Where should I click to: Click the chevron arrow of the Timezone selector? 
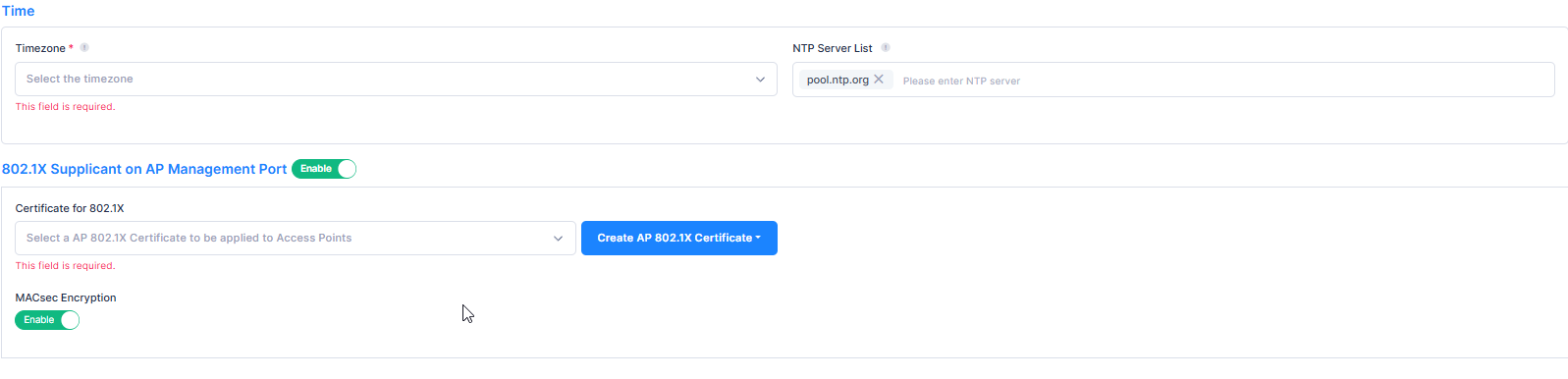pyautogui.click(x=760, y=80)
